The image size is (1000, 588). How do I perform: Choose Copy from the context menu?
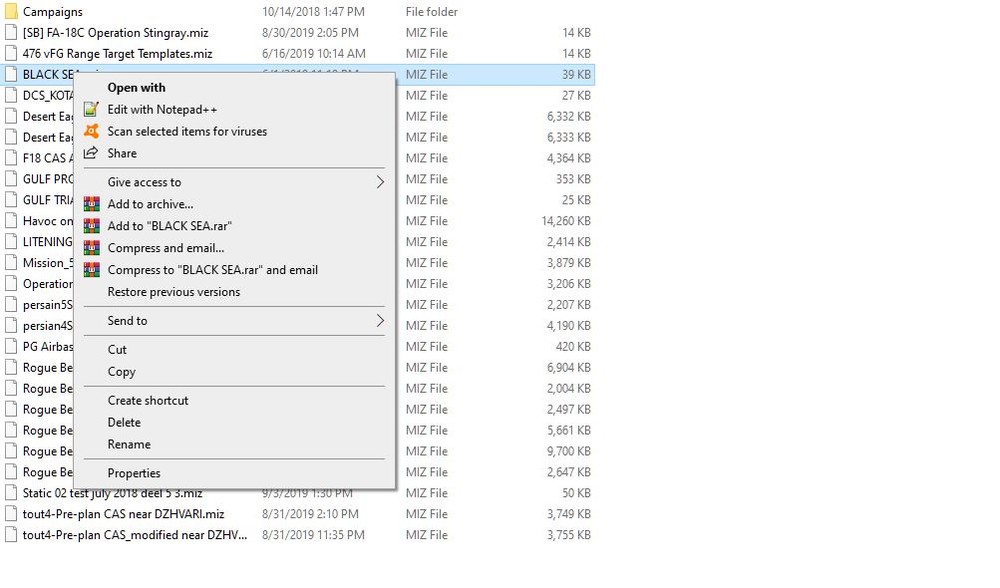click(x=121, y=372)
